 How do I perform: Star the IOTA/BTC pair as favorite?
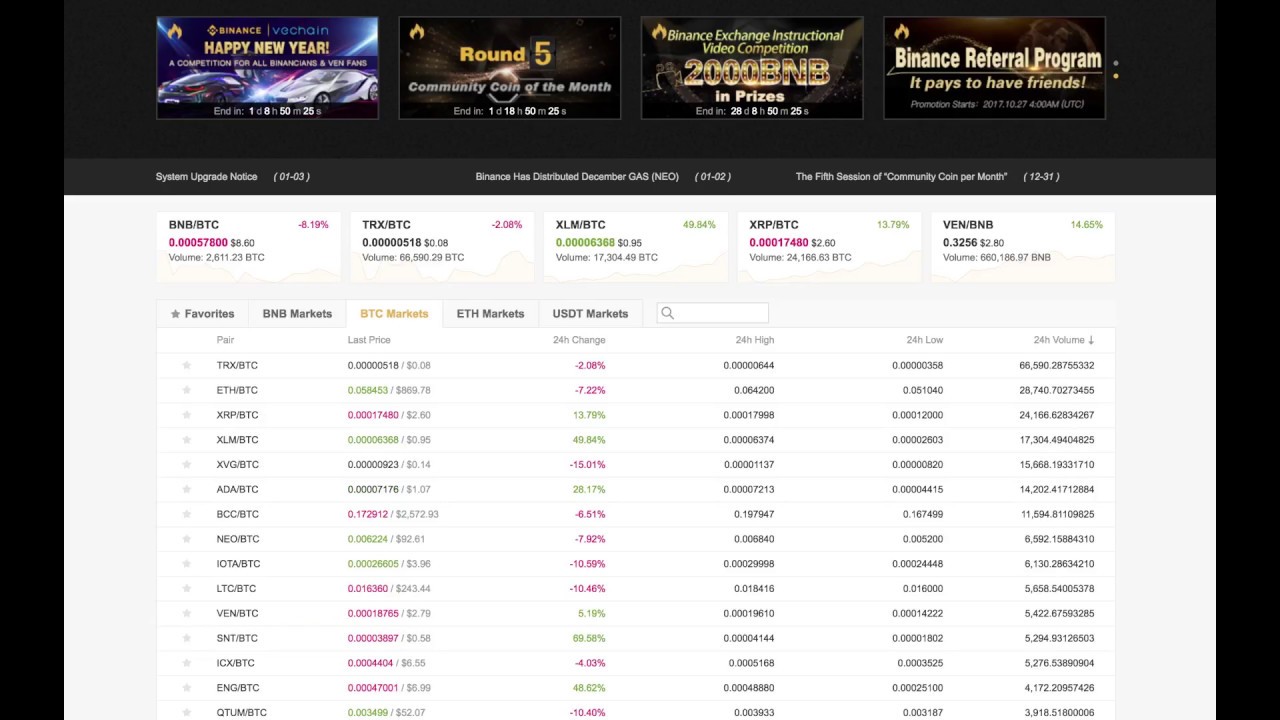coord(186,564)
